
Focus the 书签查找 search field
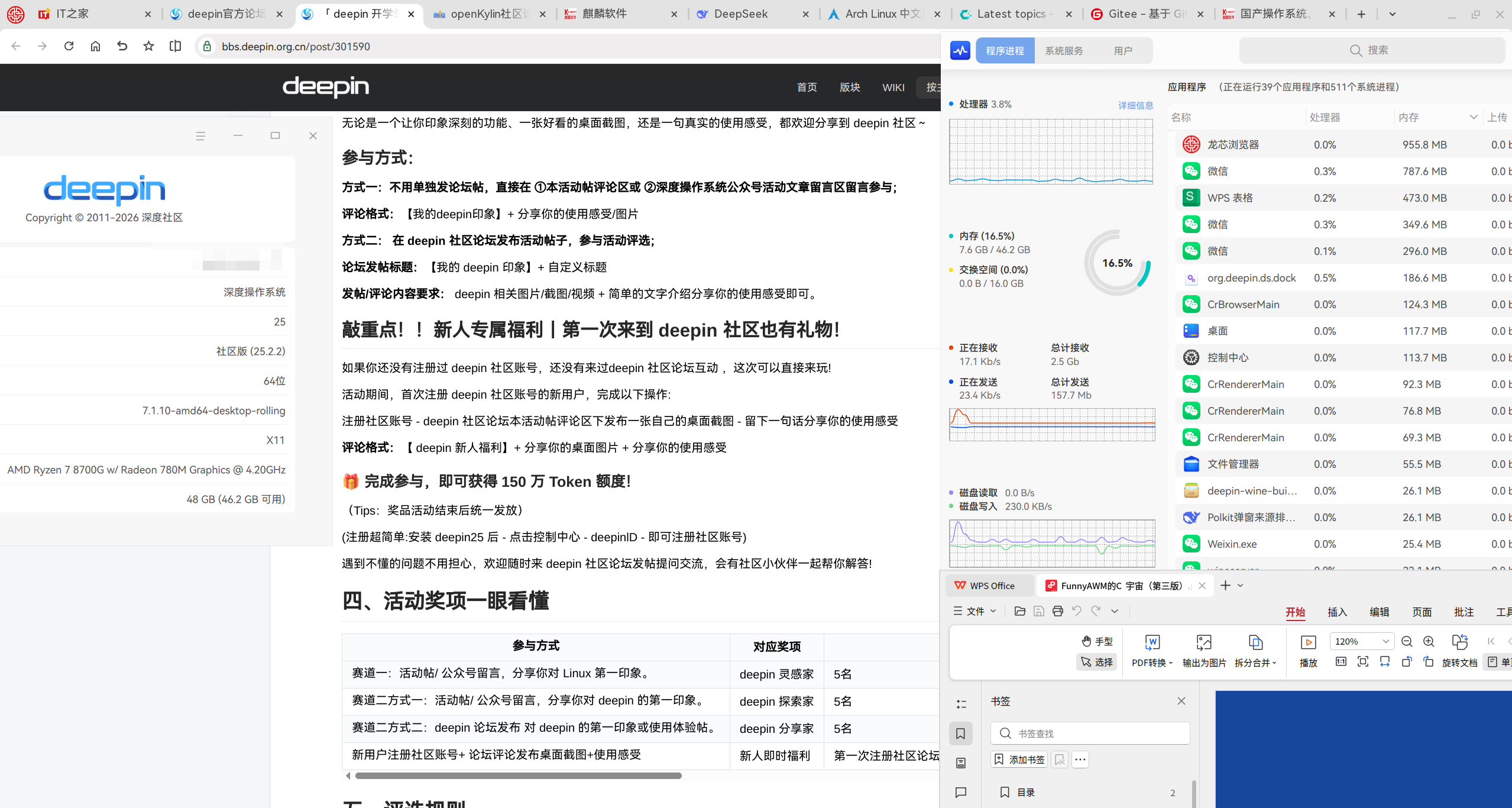tap(1090, 733)
